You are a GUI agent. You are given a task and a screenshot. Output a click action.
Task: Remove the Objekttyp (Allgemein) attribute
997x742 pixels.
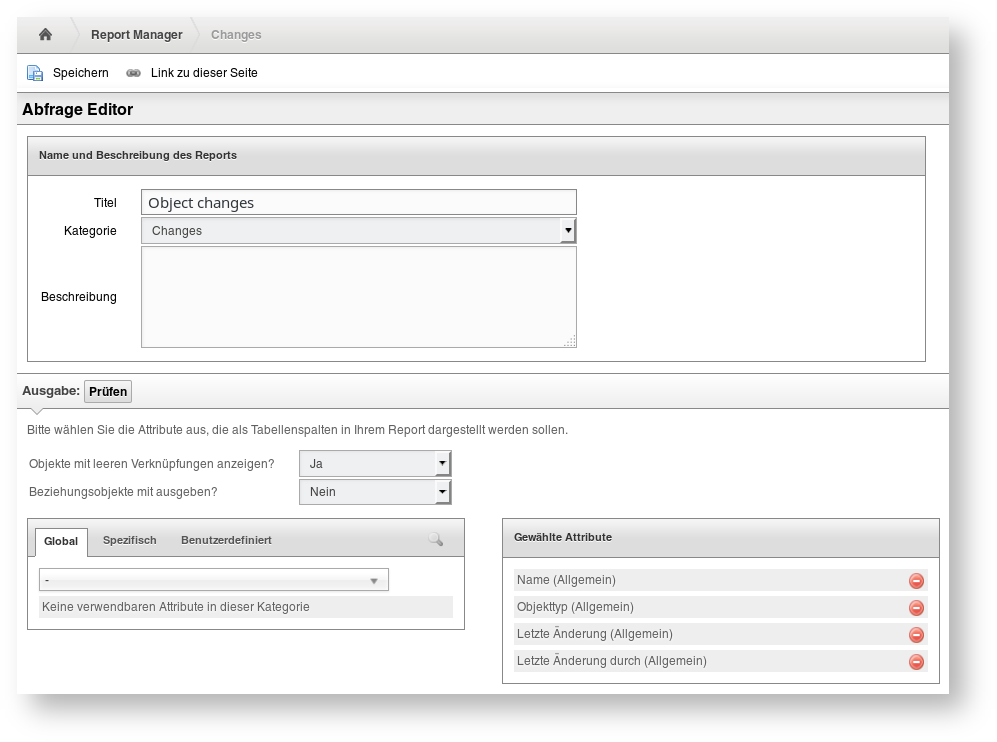tap(916, 608)
